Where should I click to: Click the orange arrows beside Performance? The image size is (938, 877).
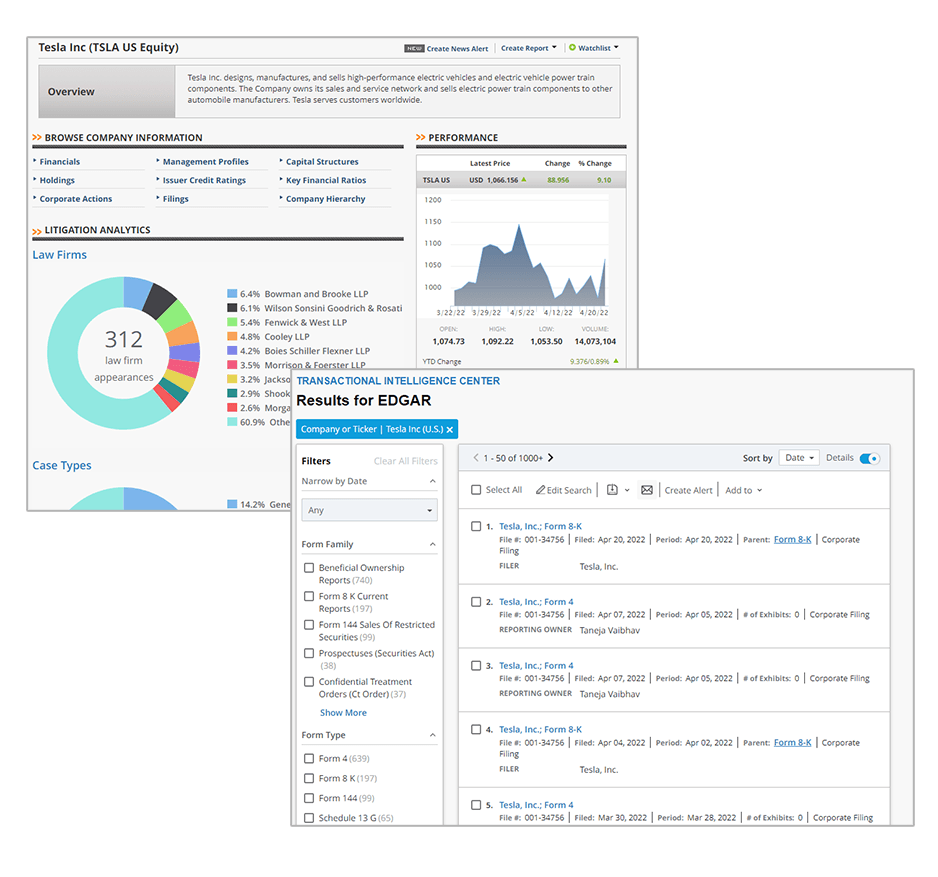click(421, 138)
